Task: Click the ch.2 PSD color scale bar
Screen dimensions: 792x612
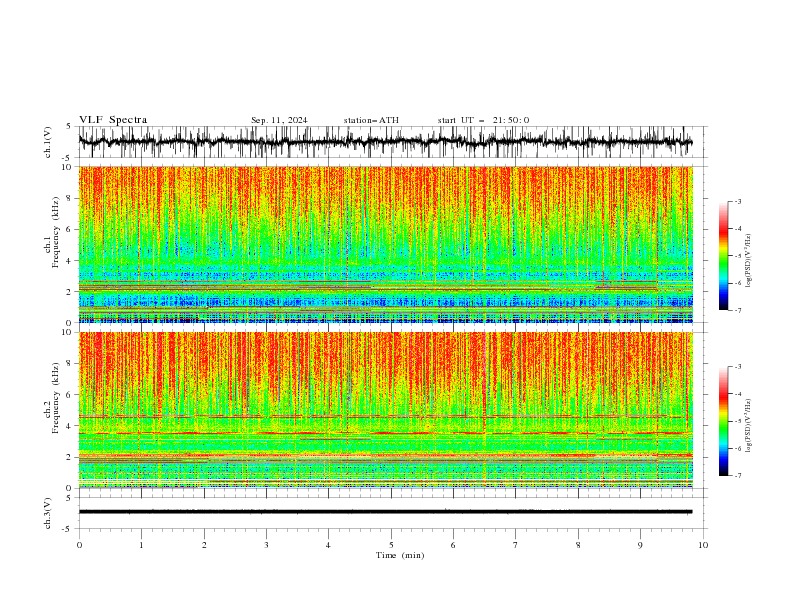Action: [723, 421]
